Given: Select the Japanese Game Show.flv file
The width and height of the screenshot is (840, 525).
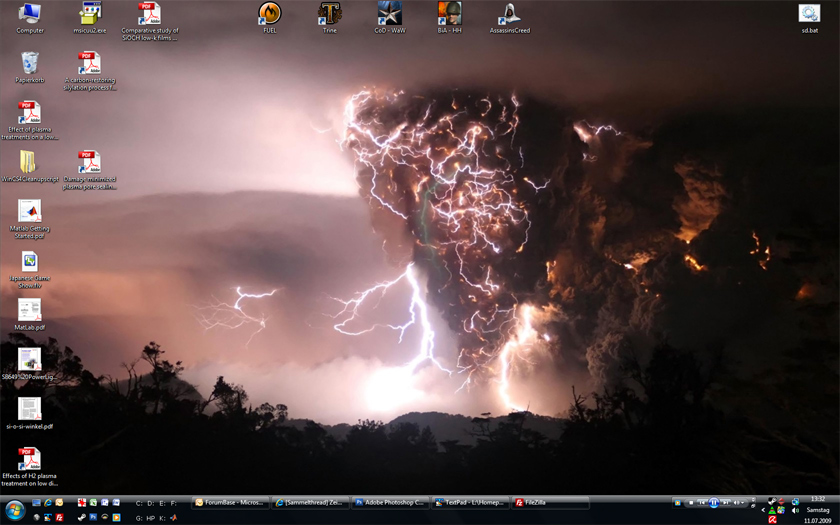Looking at the screenshot, I should (29, 269).
